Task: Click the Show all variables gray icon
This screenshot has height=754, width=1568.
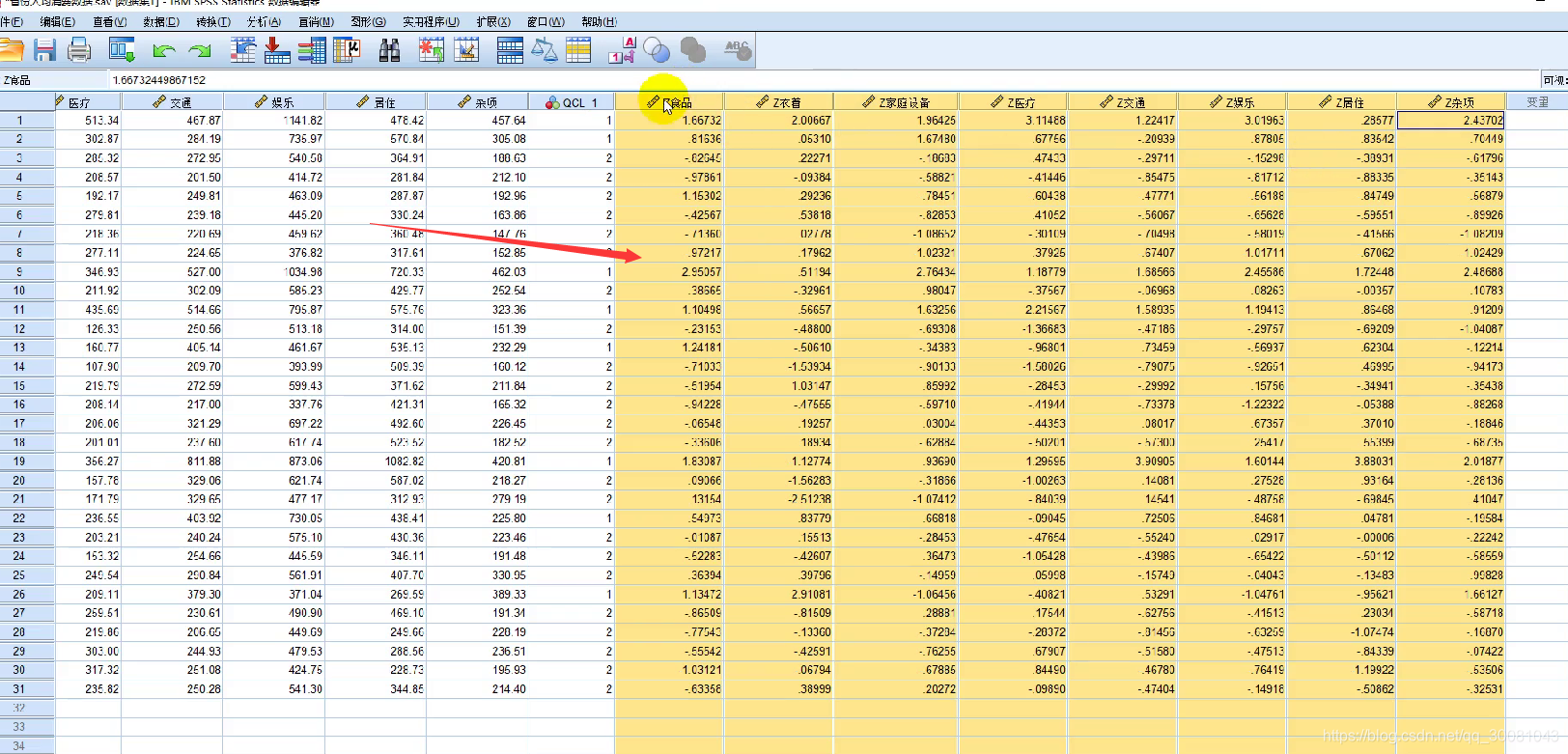Action: (692, 50)
